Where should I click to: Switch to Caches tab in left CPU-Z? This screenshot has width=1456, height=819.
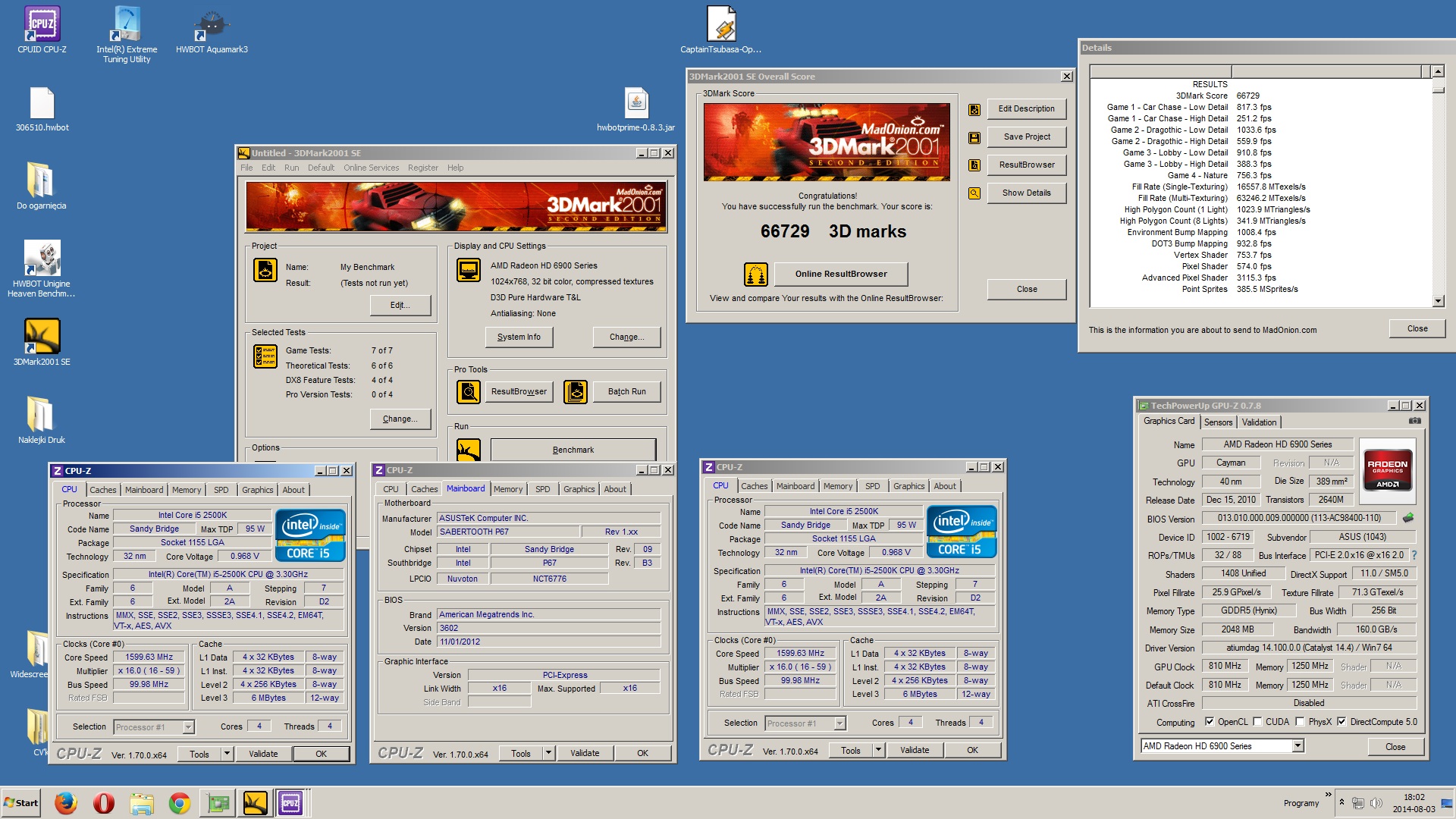click(x=103, y=490)
